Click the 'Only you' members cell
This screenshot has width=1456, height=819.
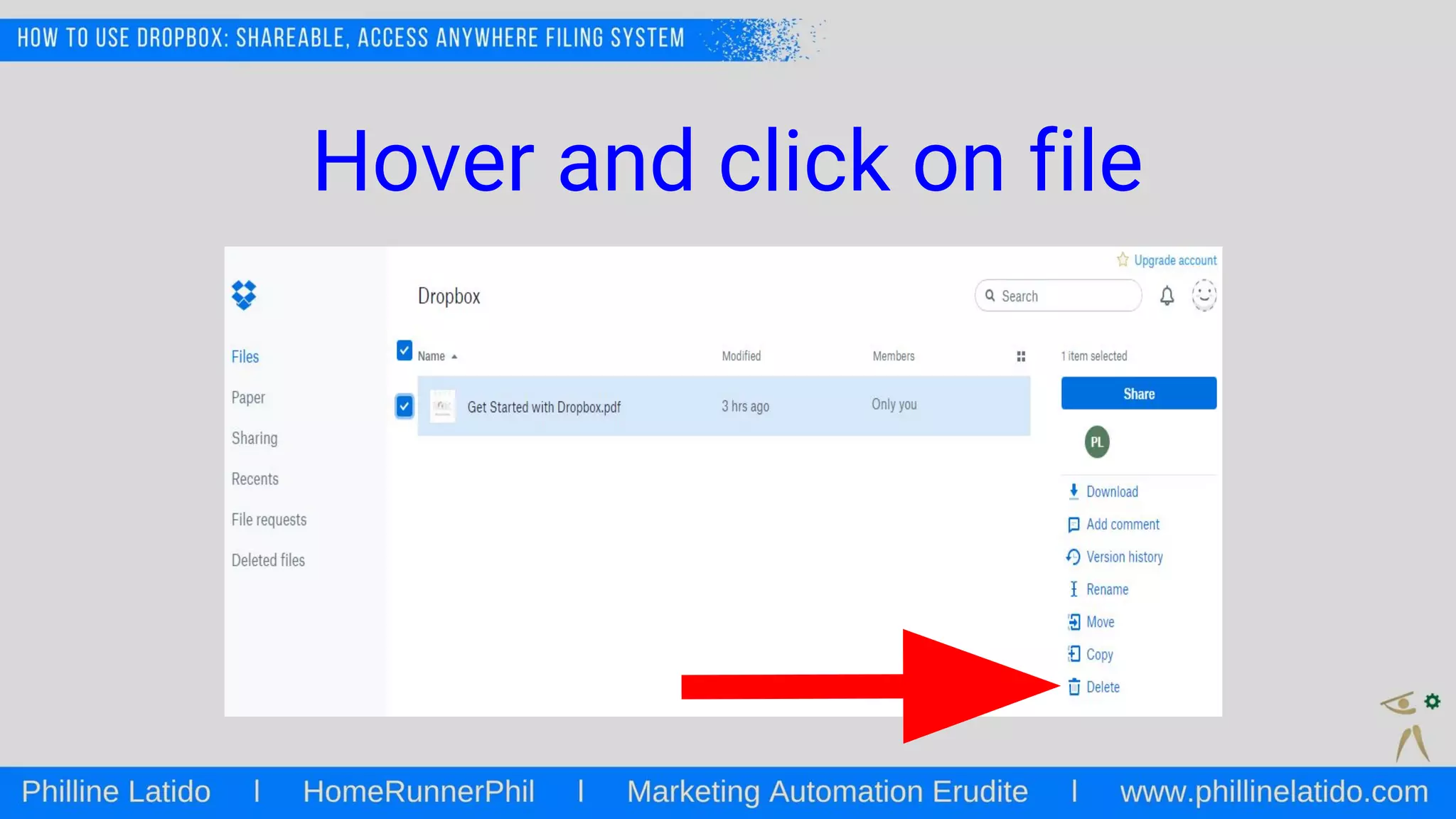(894, 405)
